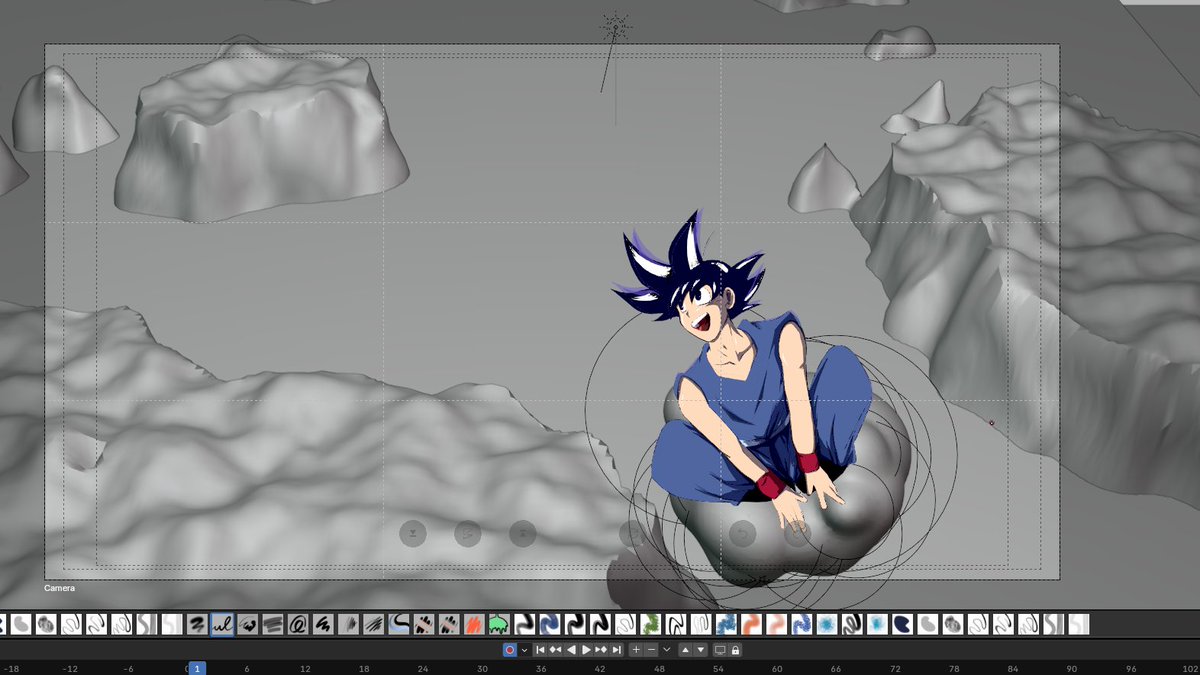Click frame 72 on the timeline ruler

895,668
